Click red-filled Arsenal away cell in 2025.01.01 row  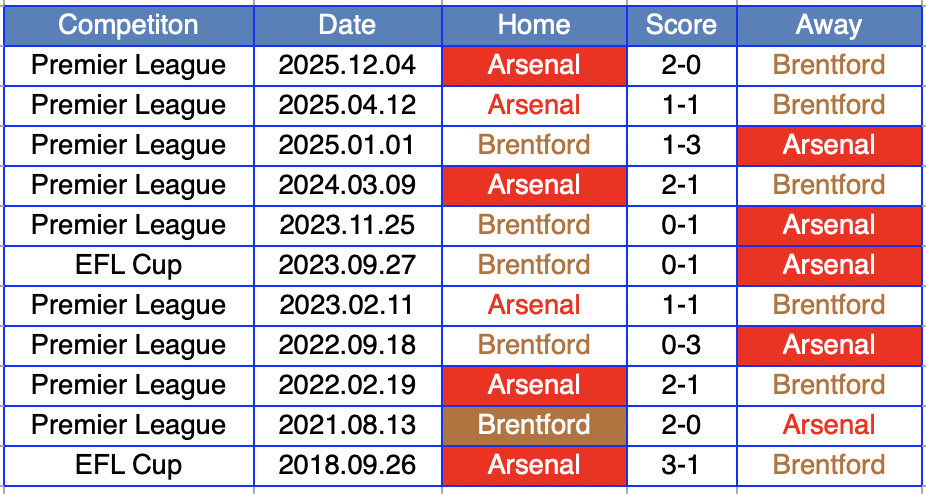(x=829, y=145)
